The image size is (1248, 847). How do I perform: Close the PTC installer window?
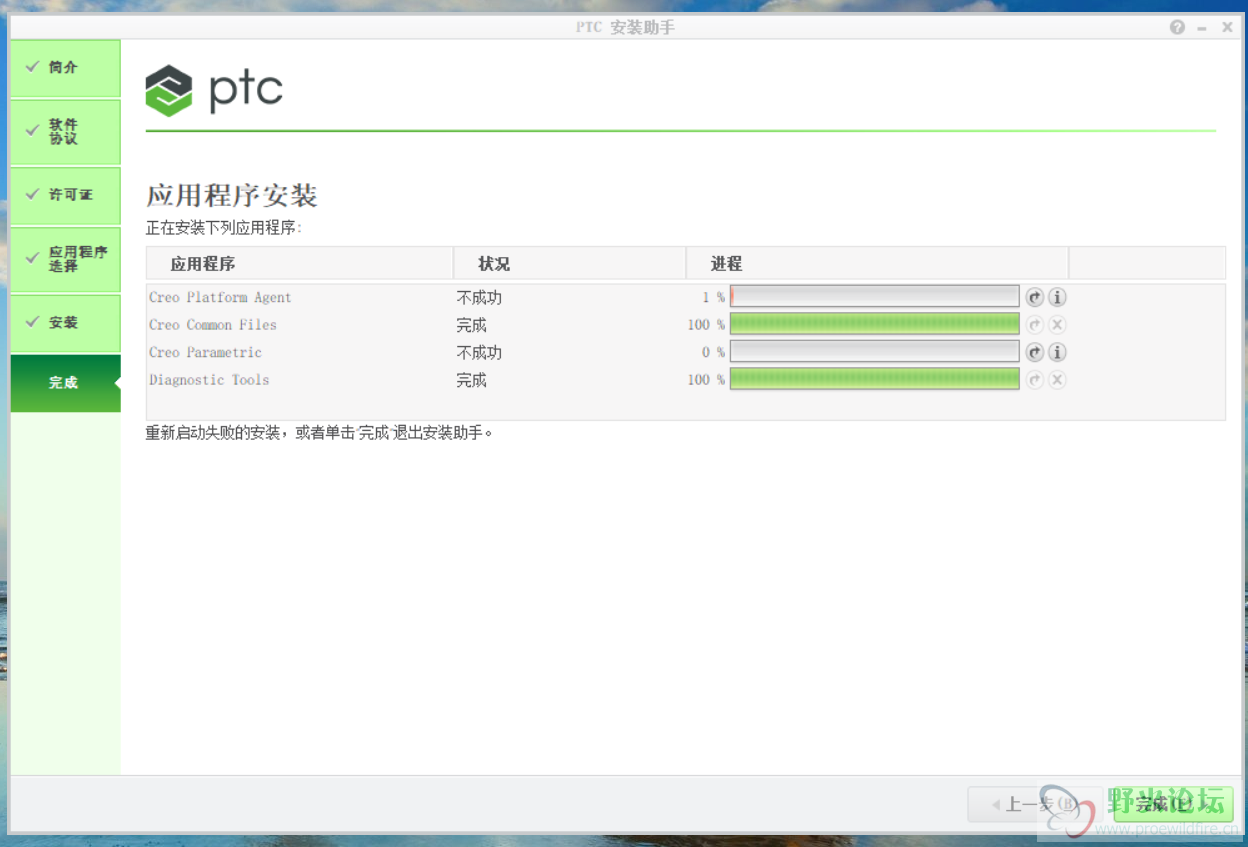pyautogui.click(x=1227, y=27)
